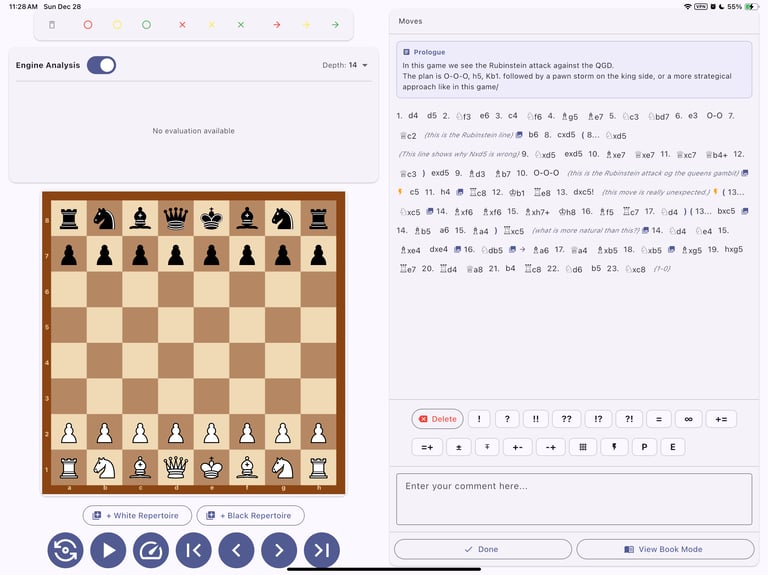Select the move hxg5 in the move list
This screenshot has height=575, width=768.
coord(734,249)
